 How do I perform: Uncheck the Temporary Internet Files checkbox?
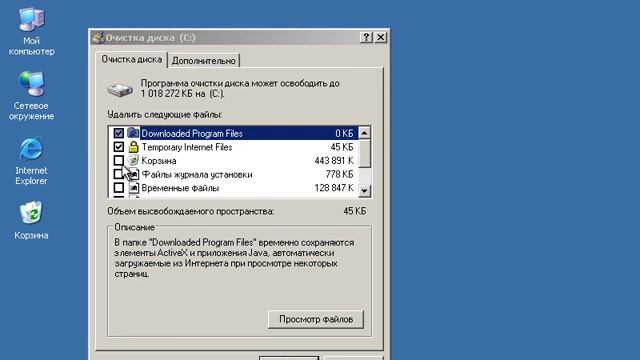[119, 147]
